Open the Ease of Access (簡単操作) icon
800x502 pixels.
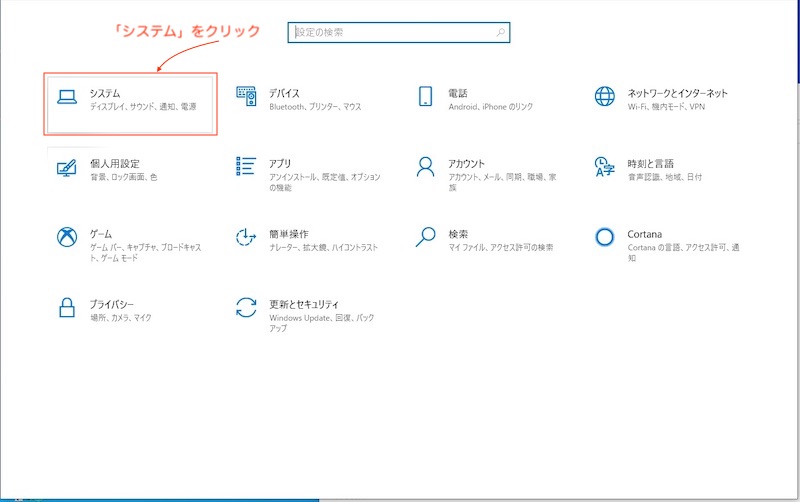pos(246,237)
